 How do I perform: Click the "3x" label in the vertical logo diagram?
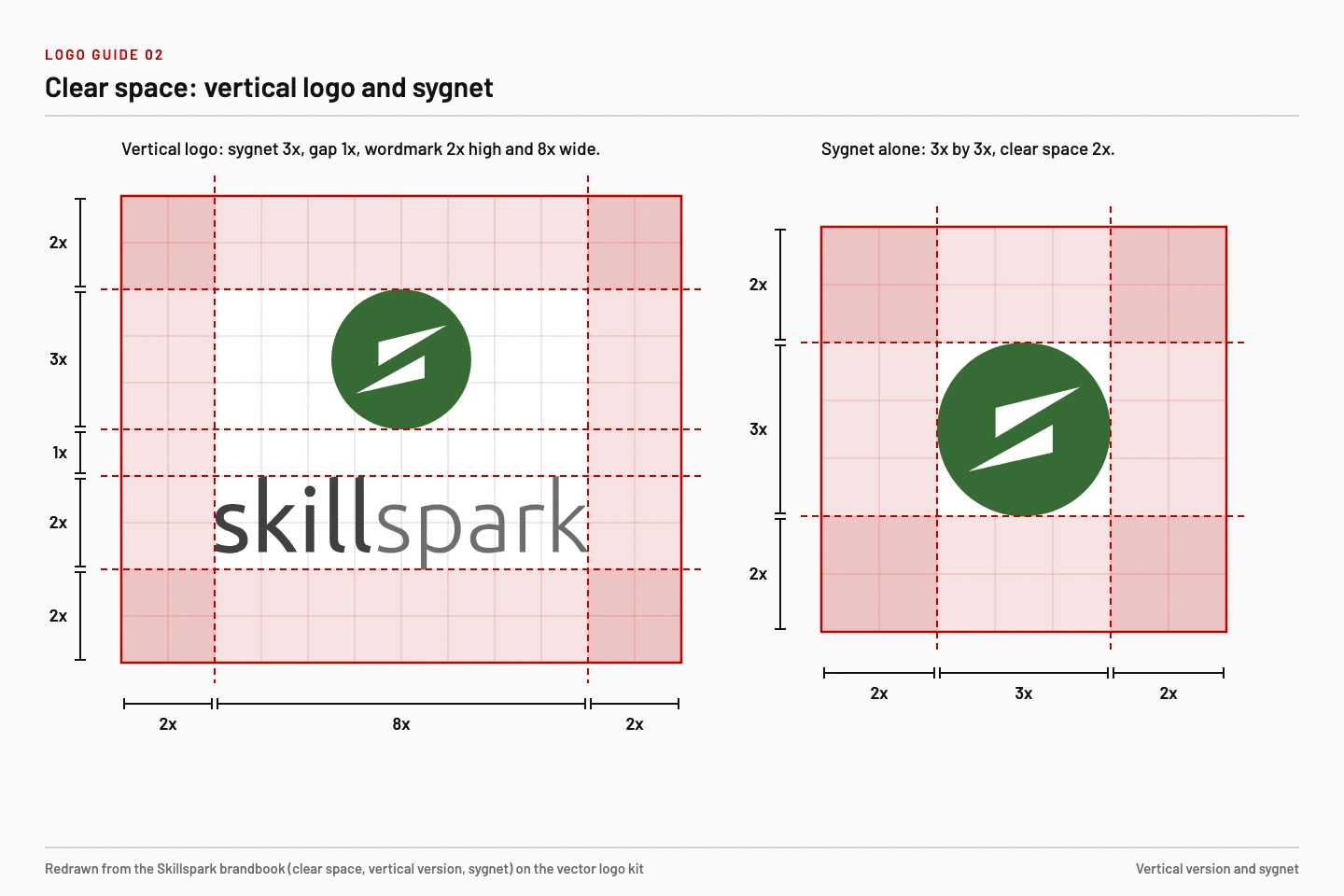(x=59, y=359)
